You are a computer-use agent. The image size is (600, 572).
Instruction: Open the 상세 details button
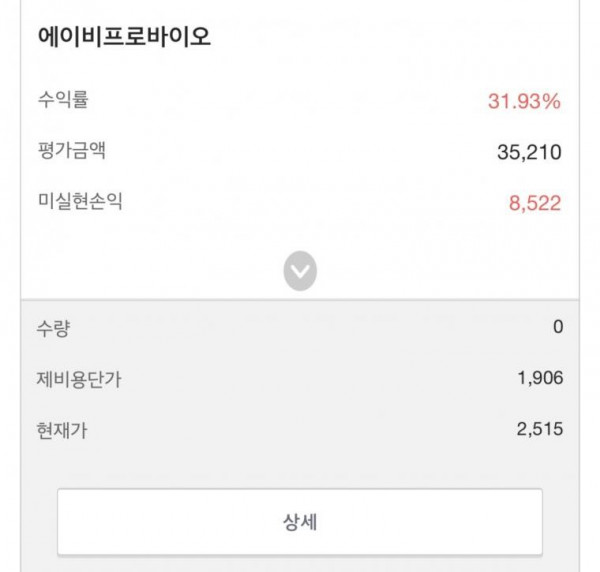(300, 521)
